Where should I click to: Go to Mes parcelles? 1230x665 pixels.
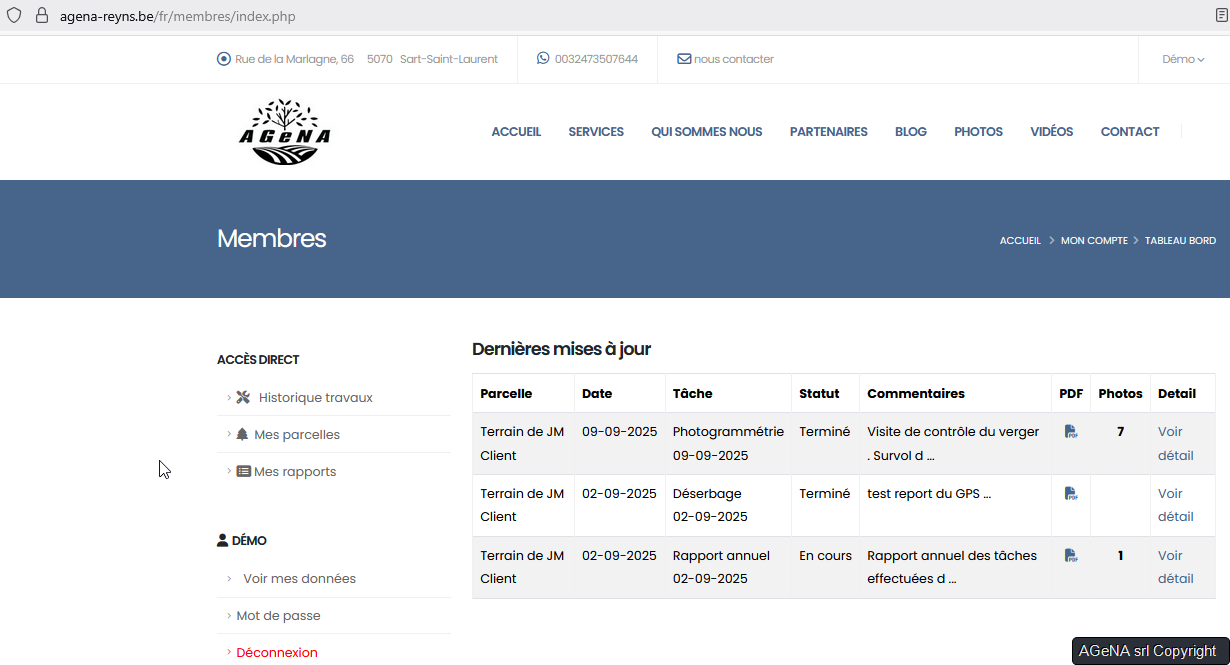pyautogui.click(x=296, y=435)
